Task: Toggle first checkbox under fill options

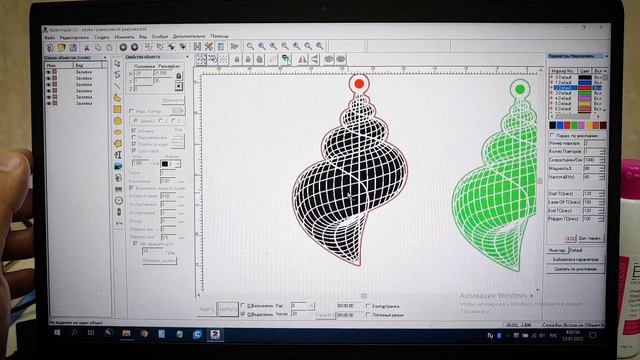Action: click(133, 131)
